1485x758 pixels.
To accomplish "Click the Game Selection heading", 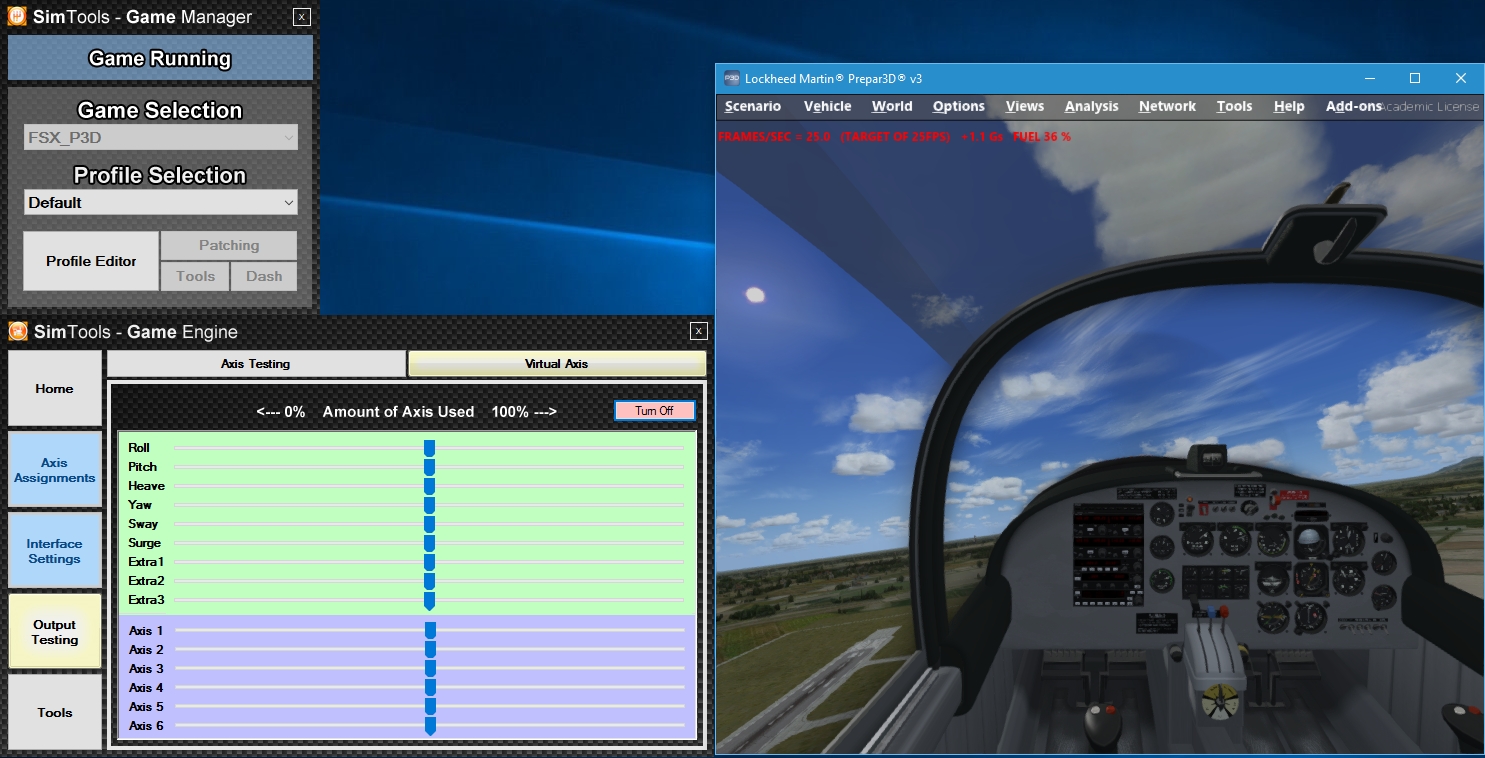I will [160, 110].
